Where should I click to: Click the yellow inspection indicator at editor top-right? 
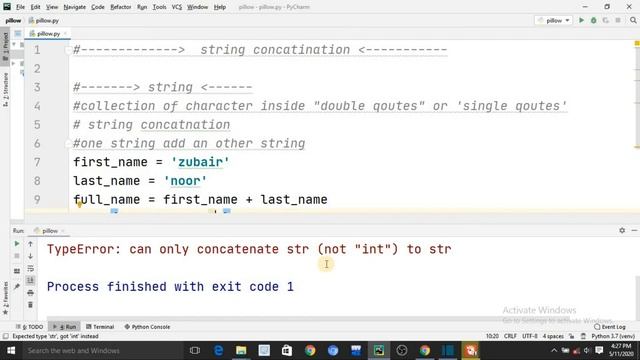(637, 43)
